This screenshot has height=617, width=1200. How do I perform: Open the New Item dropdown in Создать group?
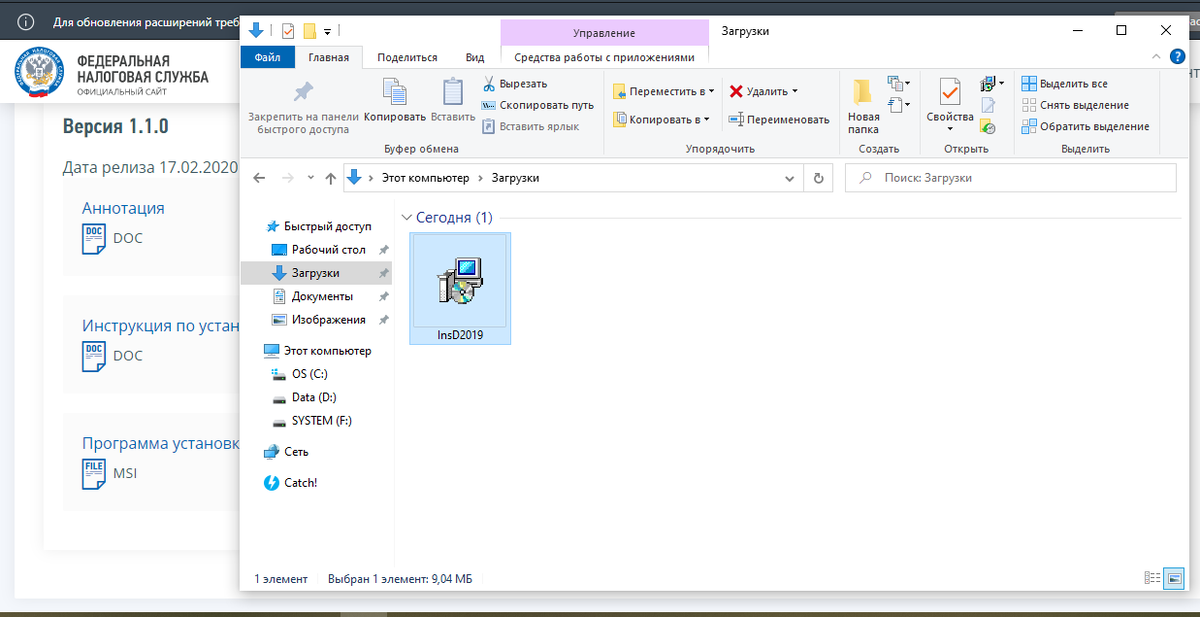(899, 83)
